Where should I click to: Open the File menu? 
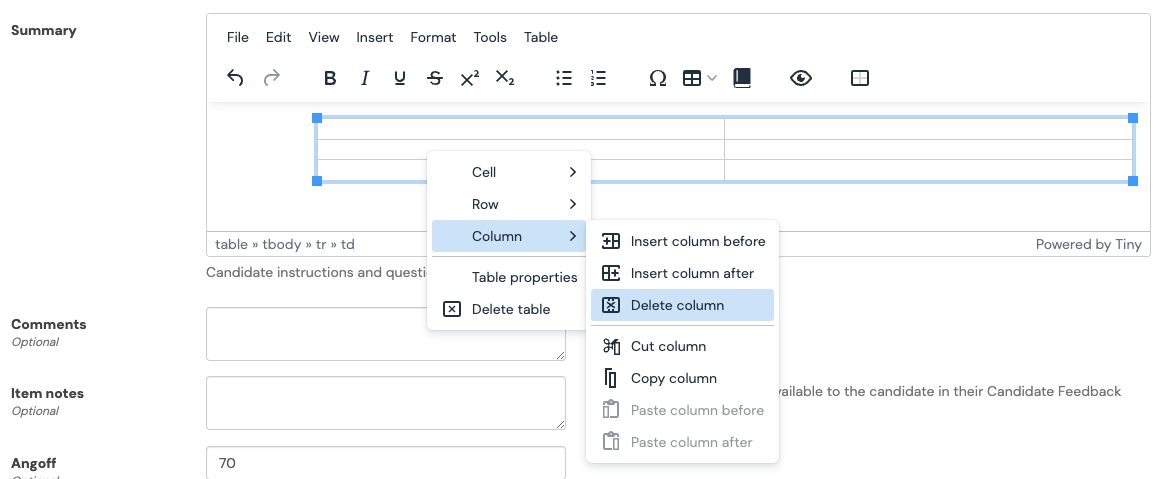(x=238, y=37)
